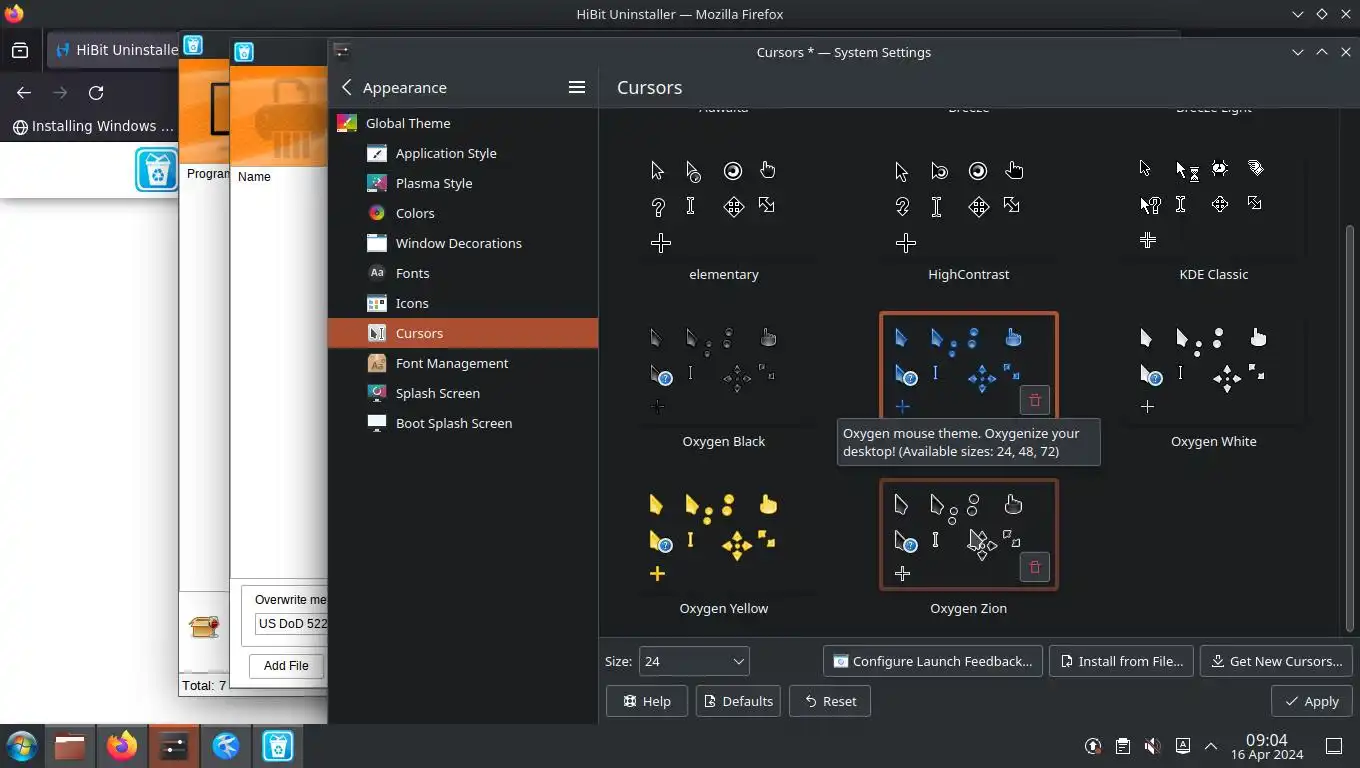Open Firefox from taskbar
This screenshot has width=1360, height=768.
tap(122, 746)
